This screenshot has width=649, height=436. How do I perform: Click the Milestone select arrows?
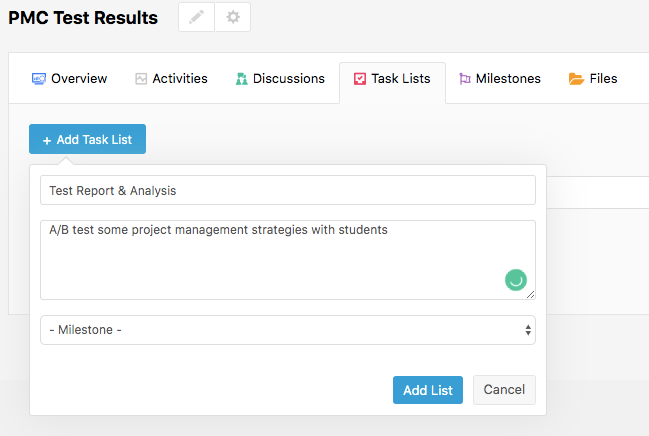click(528, 330)
